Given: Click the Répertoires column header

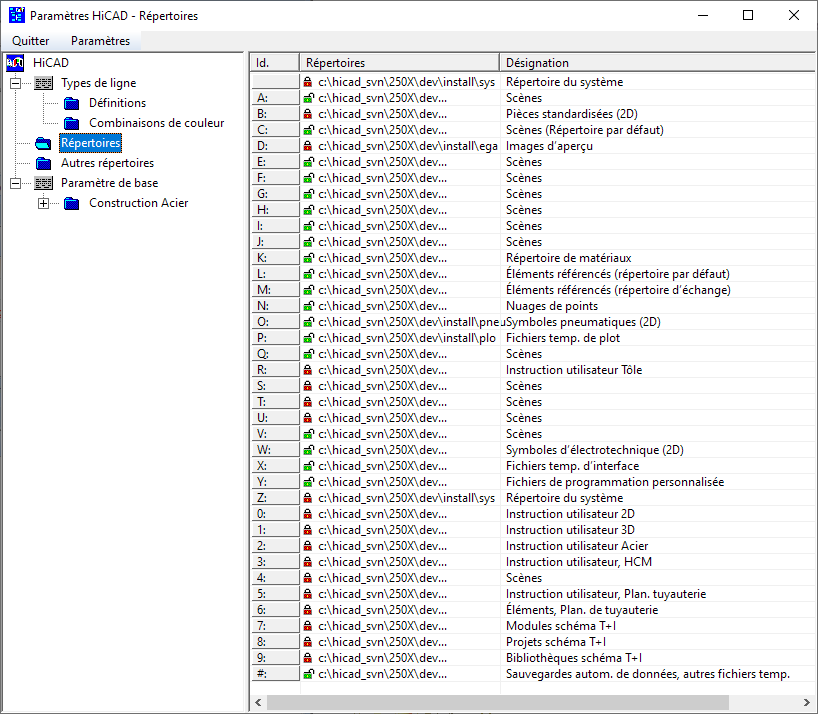Looking at the screenshot, I should 400,63.
